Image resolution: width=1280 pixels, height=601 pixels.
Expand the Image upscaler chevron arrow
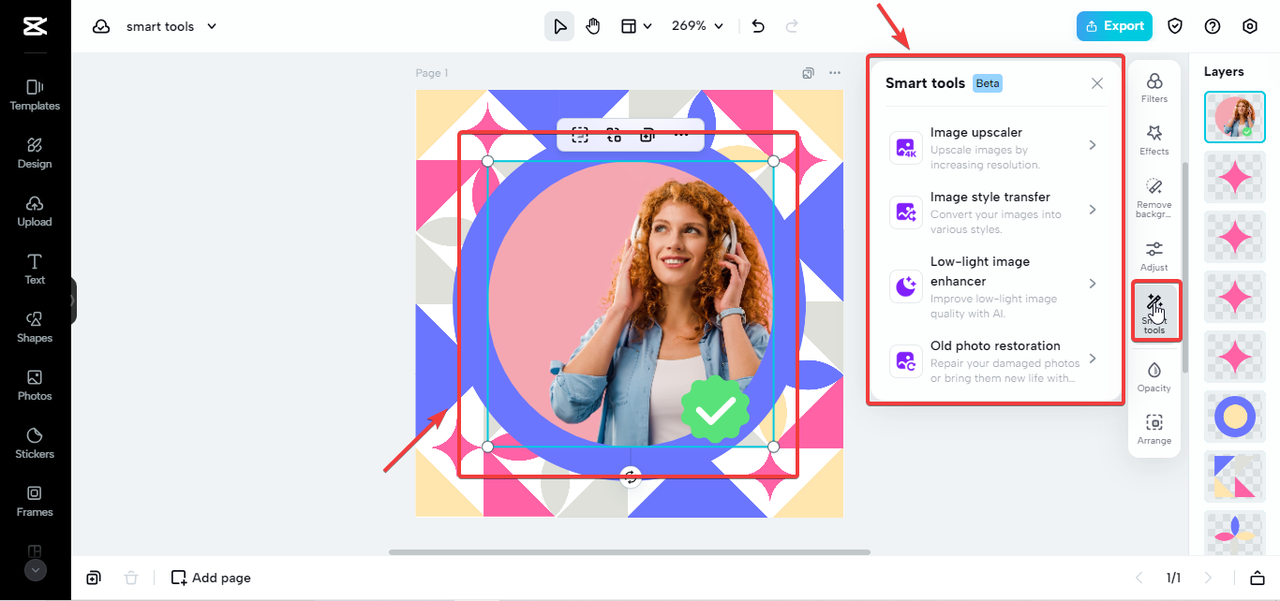[x=1093, y=145]
